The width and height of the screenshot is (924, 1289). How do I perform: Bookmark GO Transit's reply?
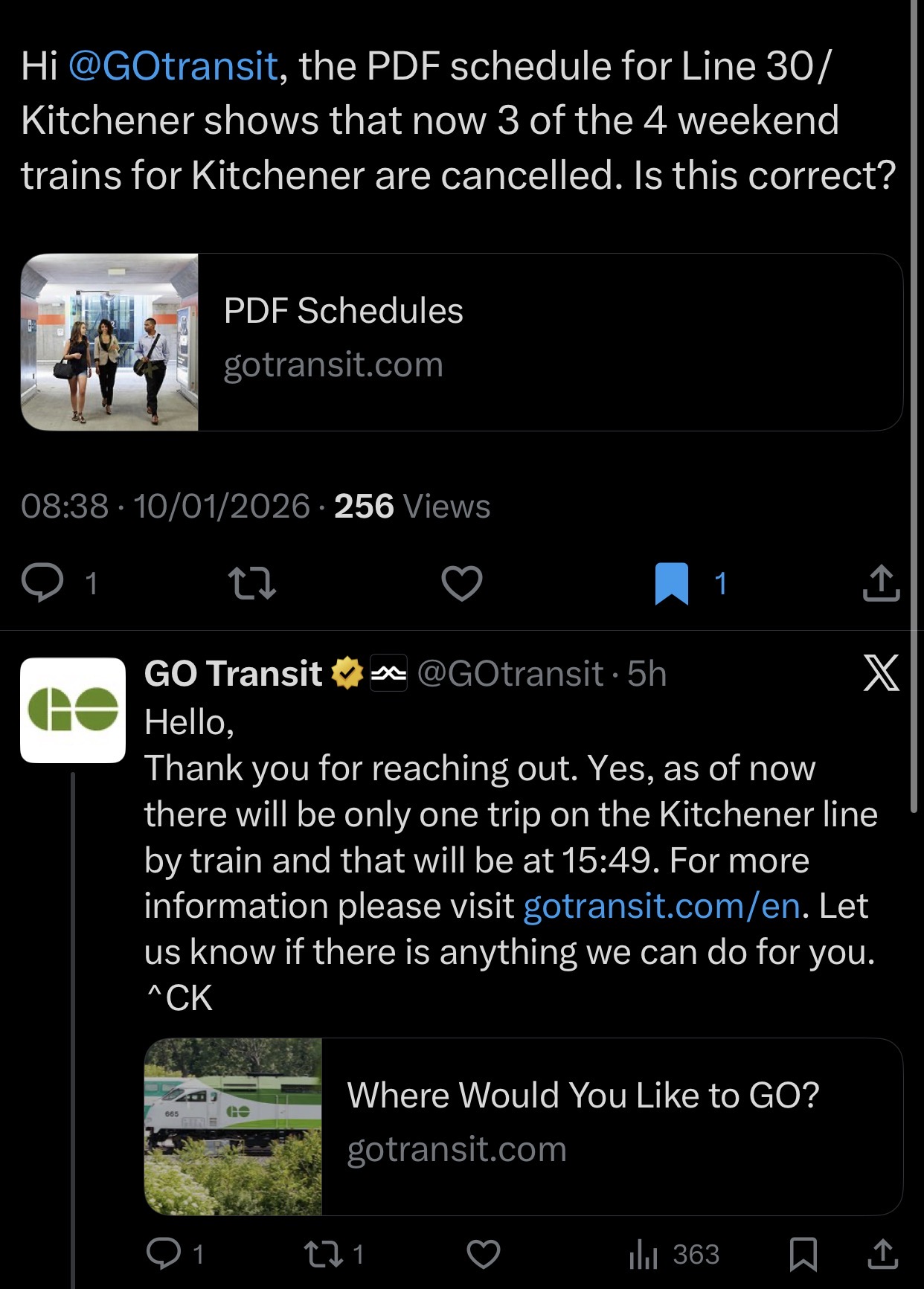pos(803,1254)
